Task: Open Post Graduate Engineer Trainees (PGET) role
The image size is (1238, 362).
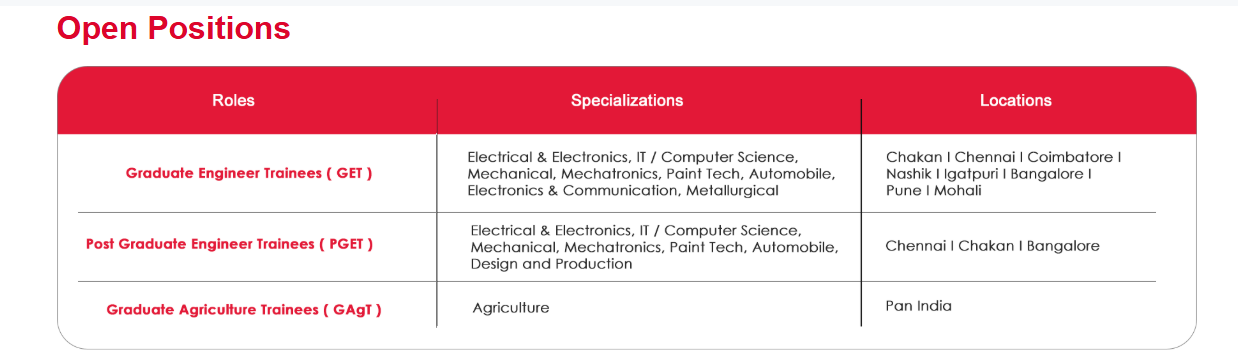Action: (230, 244)
